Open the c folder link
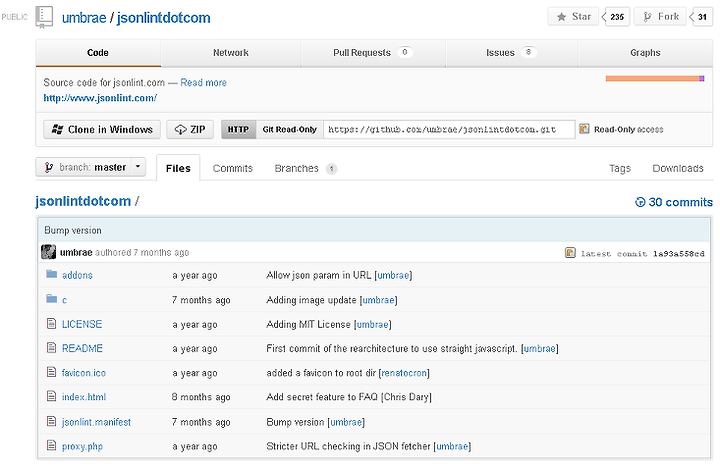This screenshot has width=720, height=468. click(x=64, y=300)
